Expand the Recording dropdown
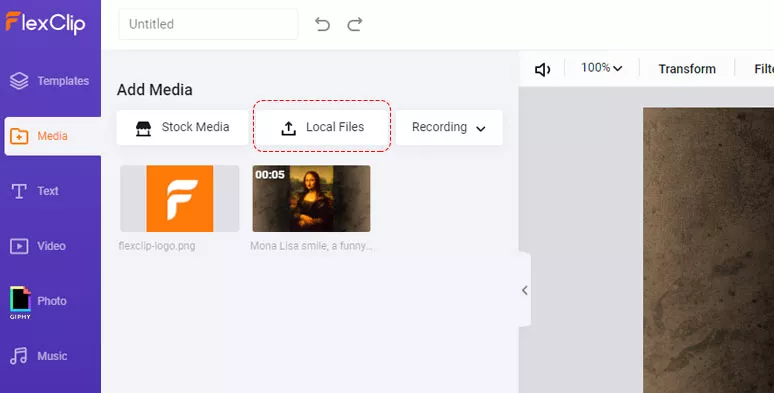 tap(449, 127)
